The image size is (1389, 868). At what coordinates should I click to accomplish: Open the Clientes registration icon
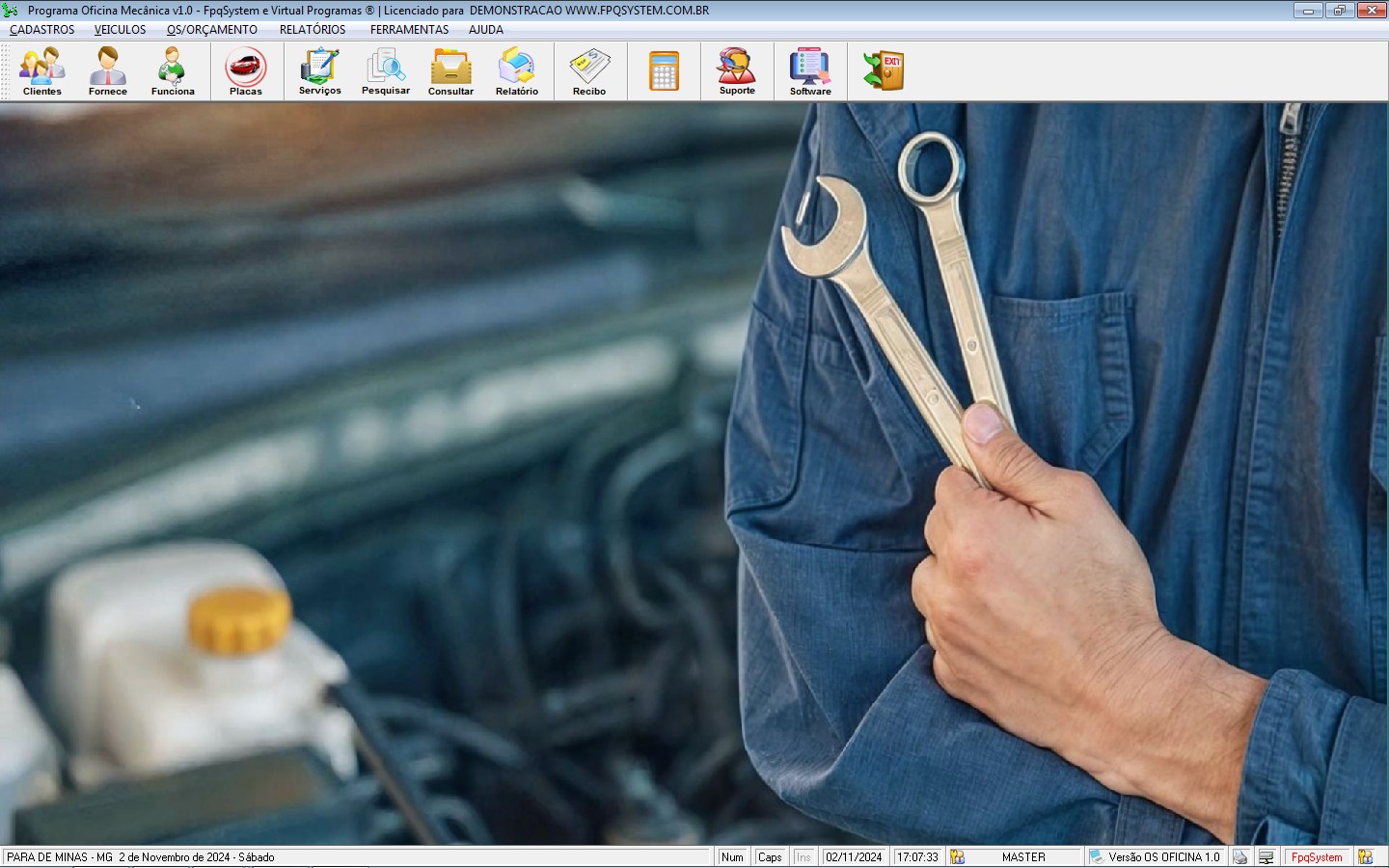[x=42, y=71]
